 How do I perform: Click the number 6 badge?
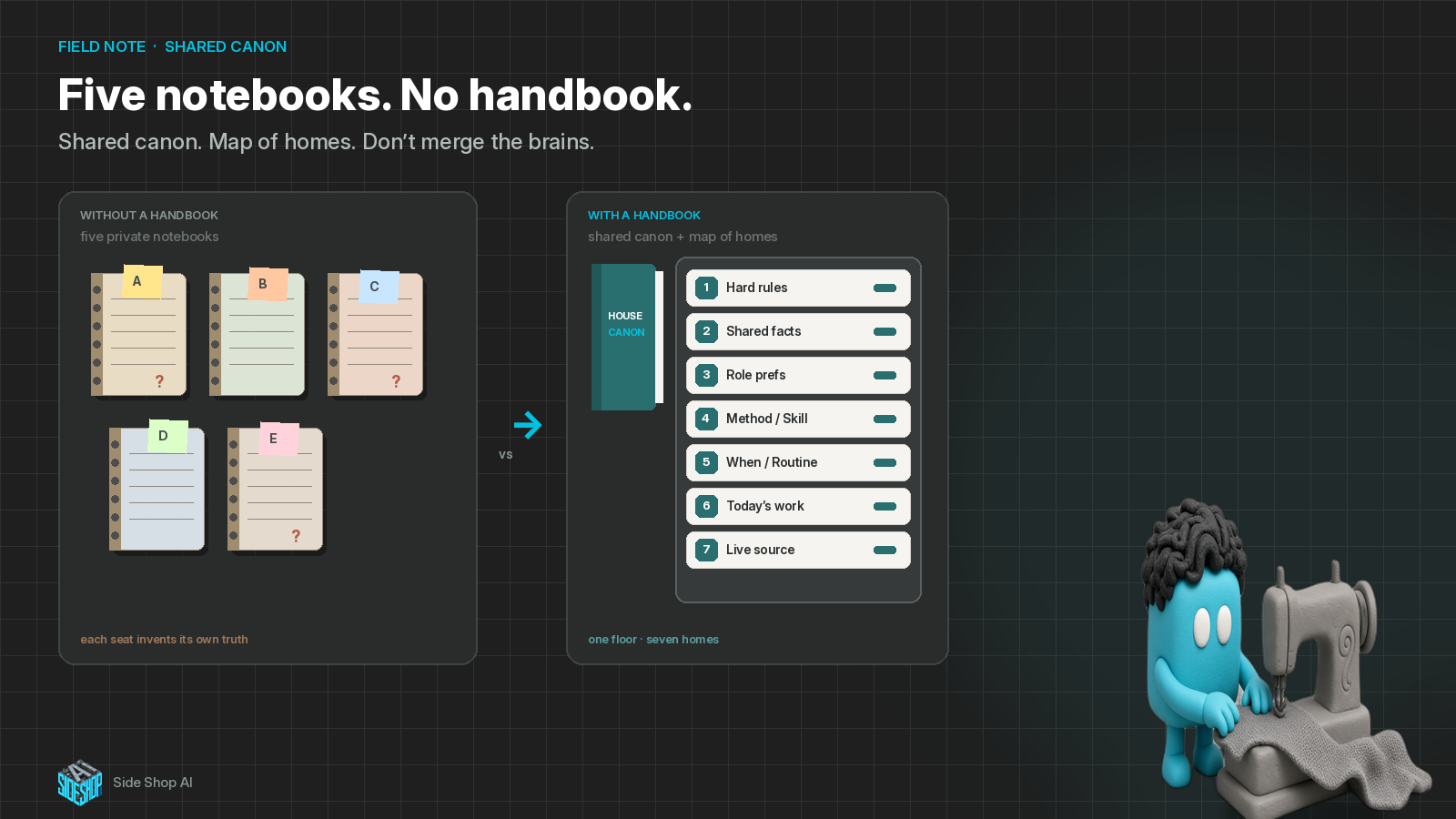tap(706, 506)
